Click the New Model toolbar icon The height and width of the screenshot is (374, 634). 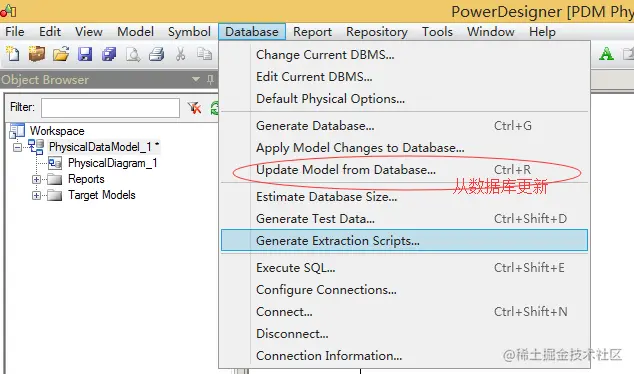[x=13, y=54]
